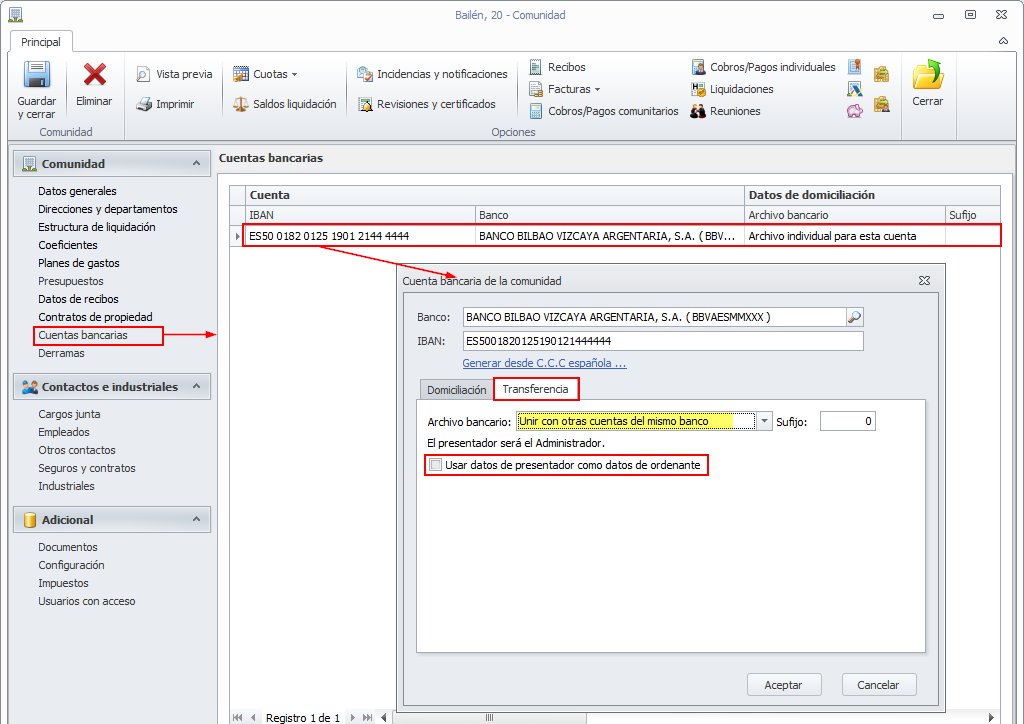
Task: Click the red X Eliminar icon
Action: pos(95,74)
